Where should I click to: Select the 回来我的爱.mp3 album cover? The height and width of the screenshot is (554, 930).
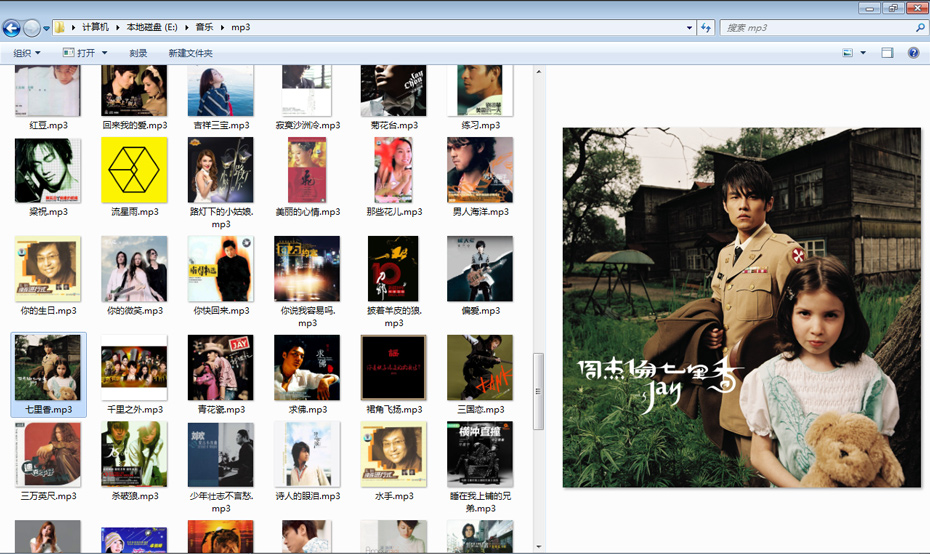pyautogui.click(x=134, y=91)
